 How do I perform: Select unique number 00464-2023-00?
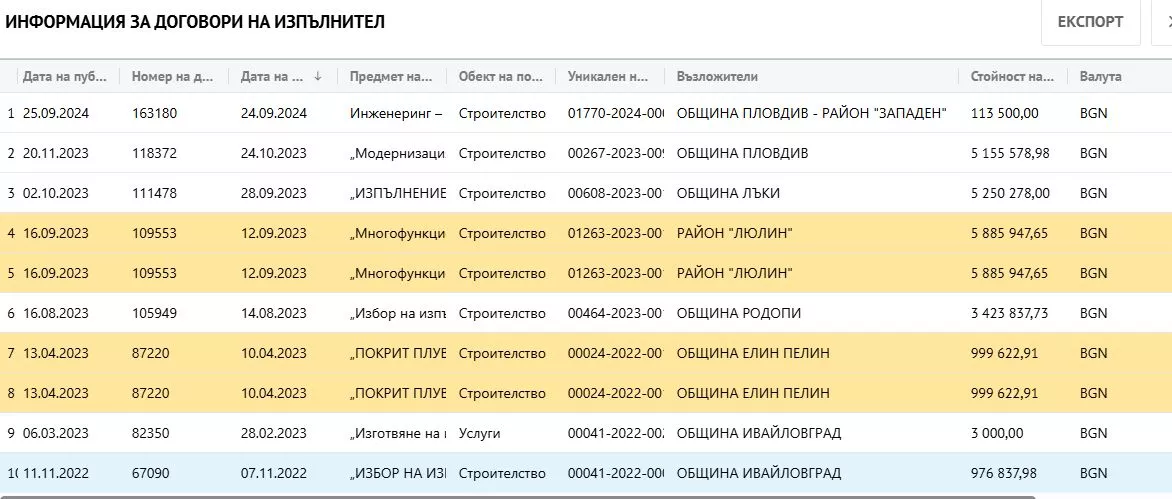click(616, 313)
